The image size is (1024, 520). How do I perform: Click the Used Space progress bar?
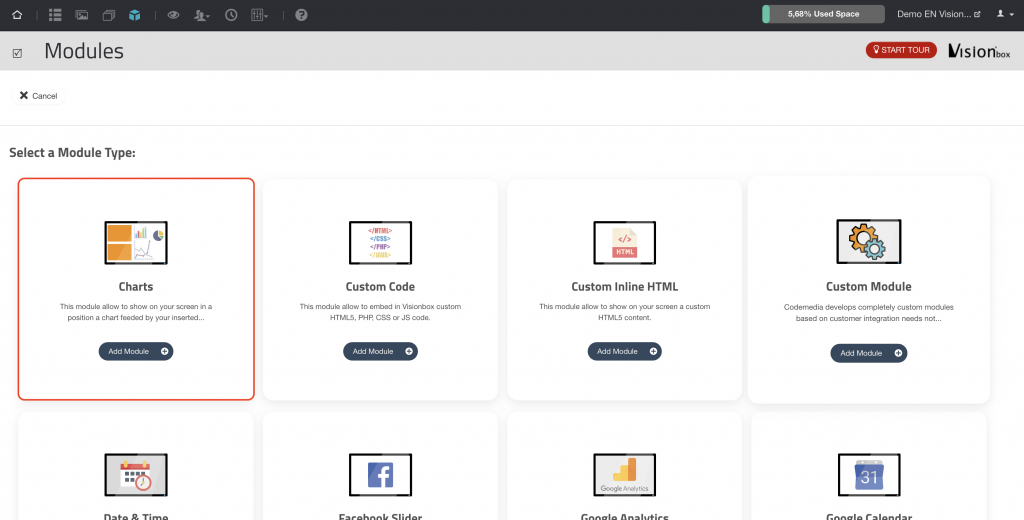click(x=824, y=14)
